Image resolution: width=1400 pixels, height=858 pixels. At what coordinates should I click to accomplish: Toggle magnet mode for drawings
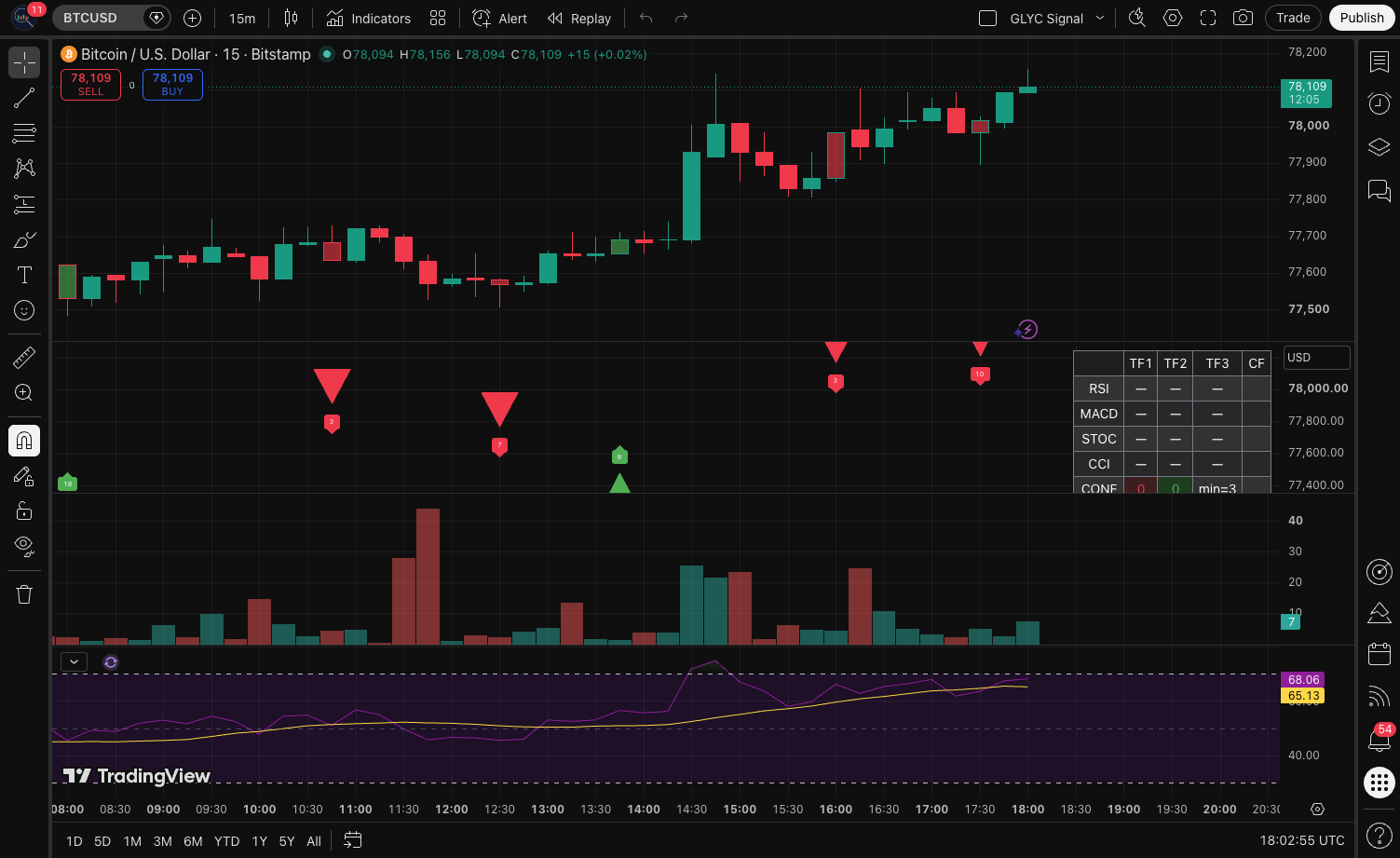tap(24, 440)
